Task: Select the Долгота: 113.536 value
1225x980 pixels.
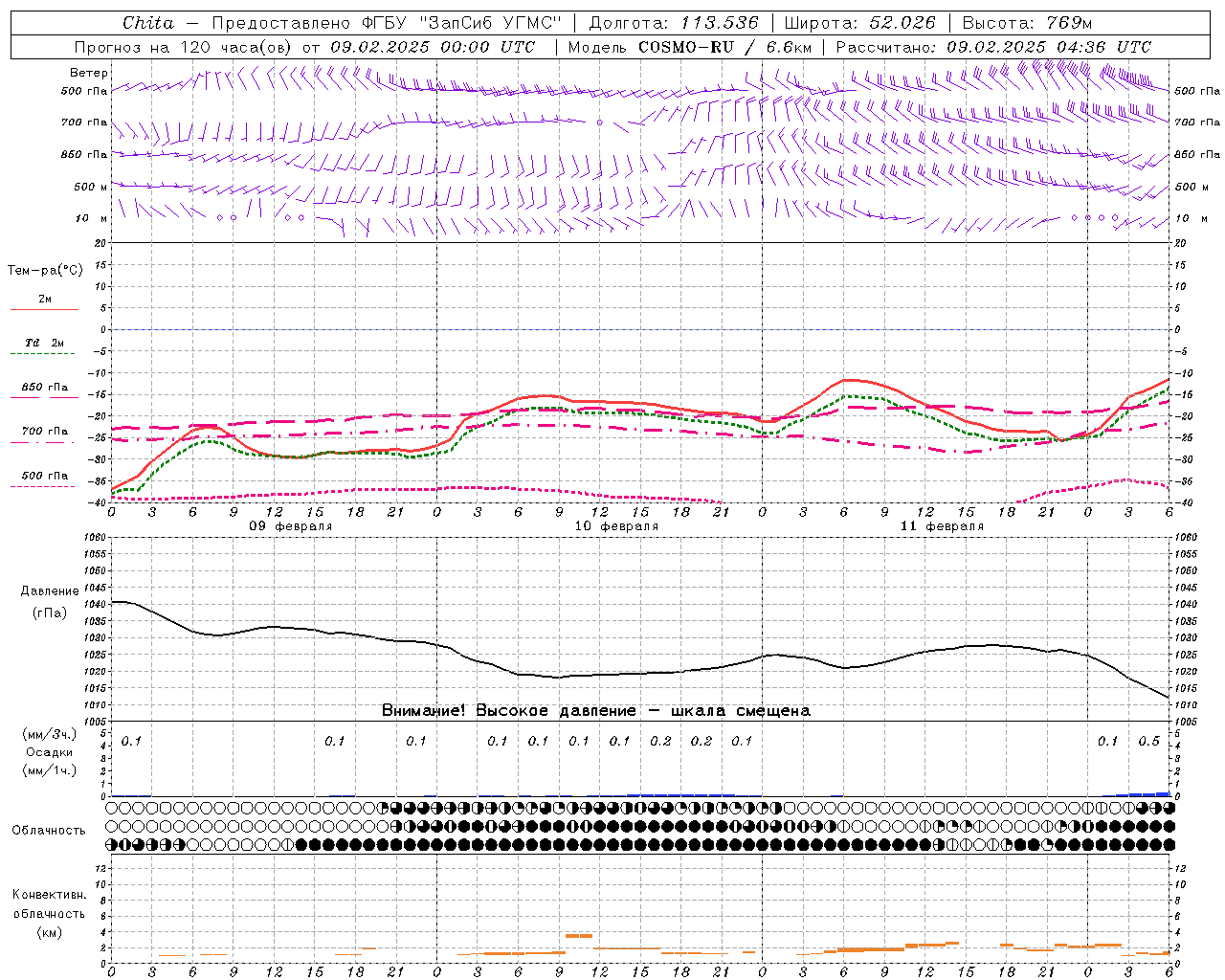Action: [674, 23]
